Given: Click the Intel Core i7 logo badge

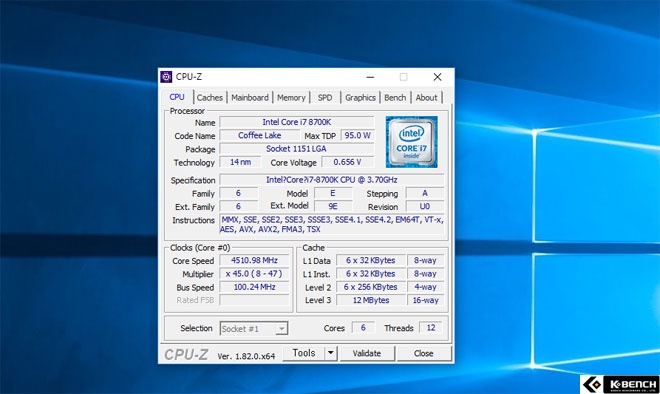Looking at the screenshot, I should point(412,142).
